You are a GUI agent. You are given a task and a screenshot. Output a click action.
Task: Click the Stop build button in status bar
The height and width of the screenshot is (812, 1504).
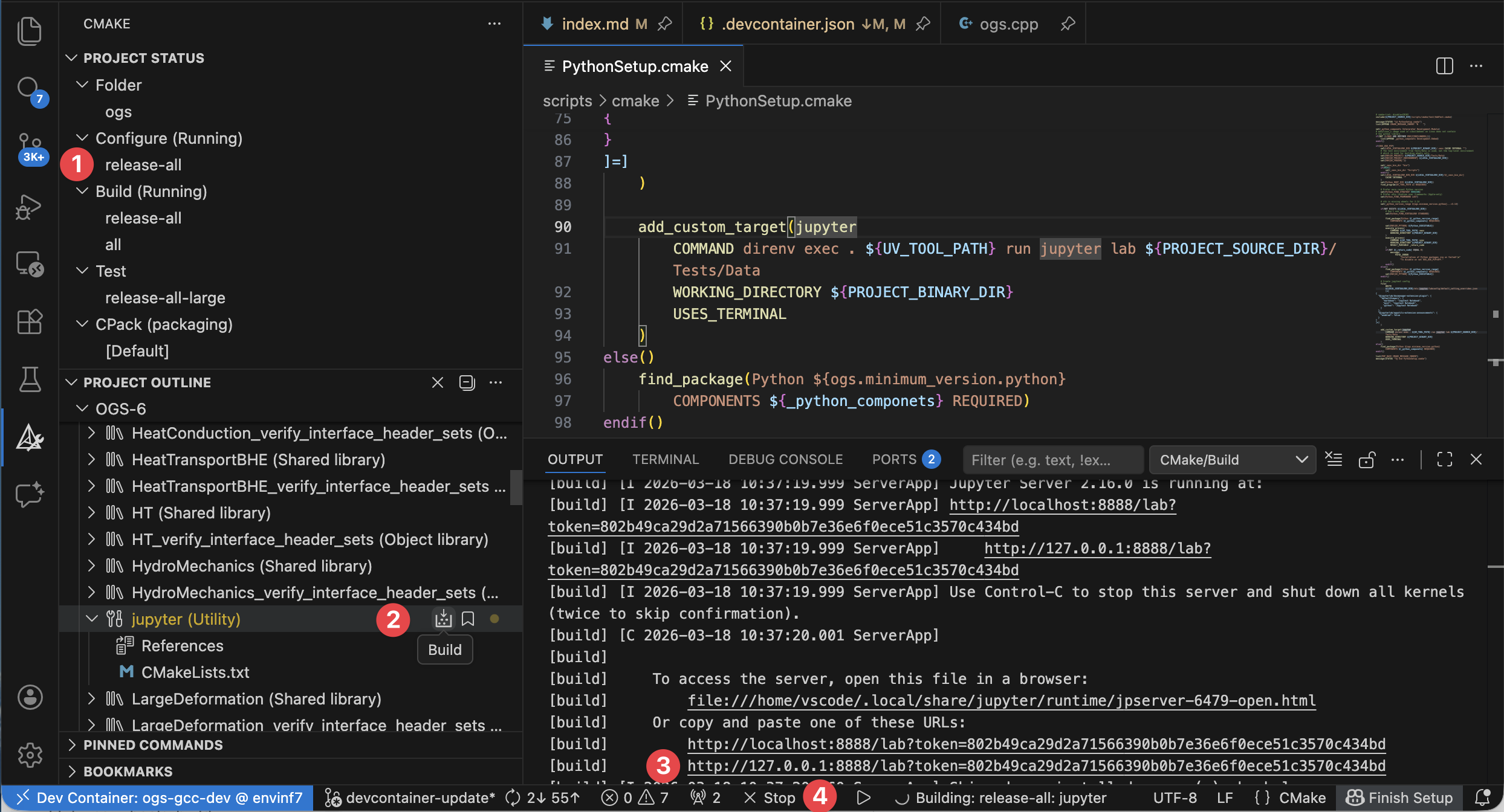click(x=770, y=797)
